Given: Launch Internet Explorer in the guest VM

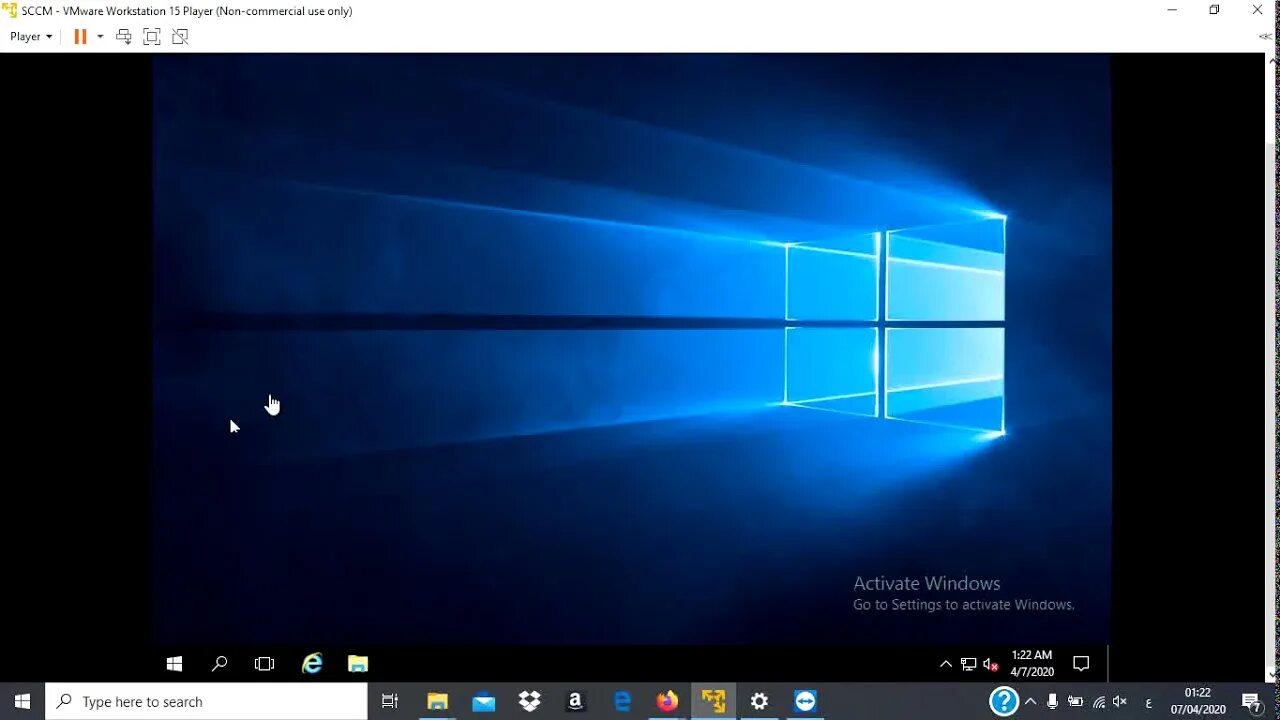Looking at the screenshot, I should point(312,663).
